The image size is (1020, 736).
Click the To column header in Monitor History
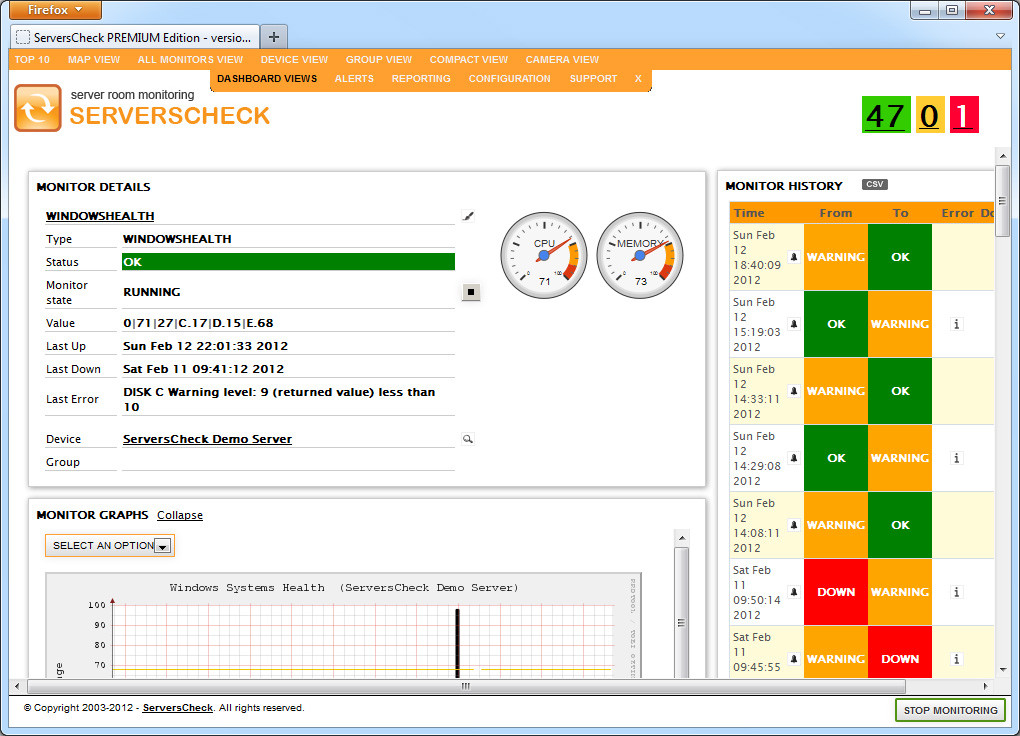click(900, 213)
